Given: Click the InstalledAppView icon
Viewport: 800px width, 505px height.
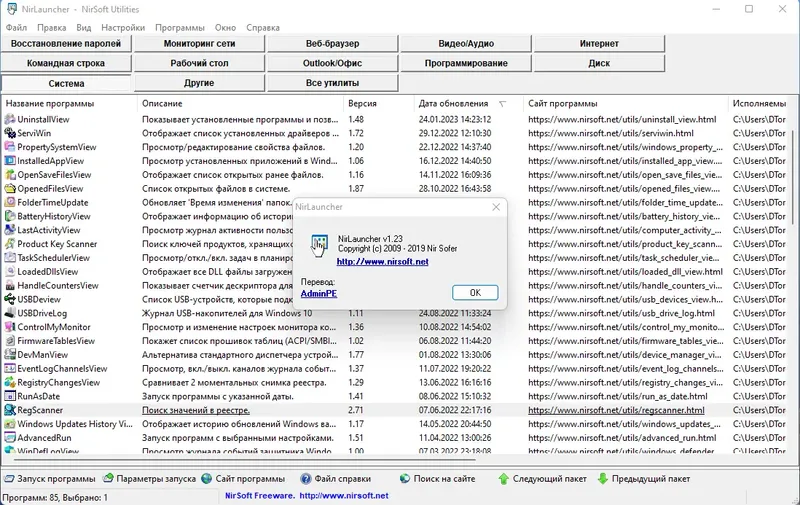Looking at the screenshot, I should pyautogui.click(x=10, y=161).
